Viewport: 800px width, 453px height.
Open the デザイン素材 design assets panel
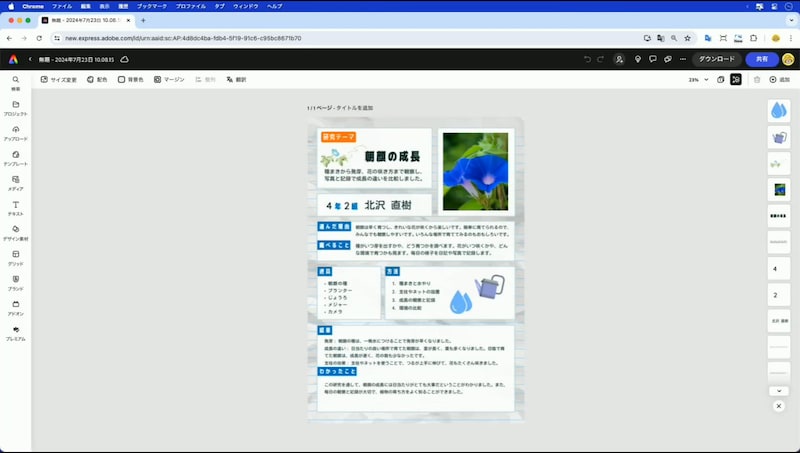pyautogui.click(x=15, y=233)
